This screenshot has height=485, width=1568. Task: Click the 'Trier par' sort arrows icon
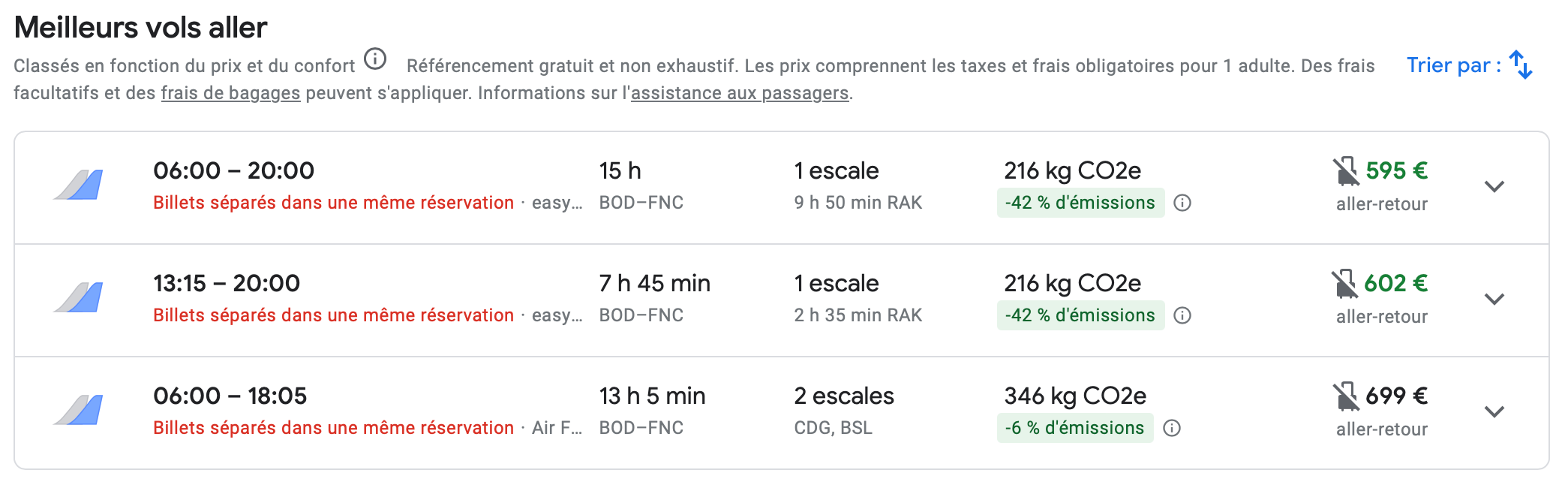coord(1521,65)
